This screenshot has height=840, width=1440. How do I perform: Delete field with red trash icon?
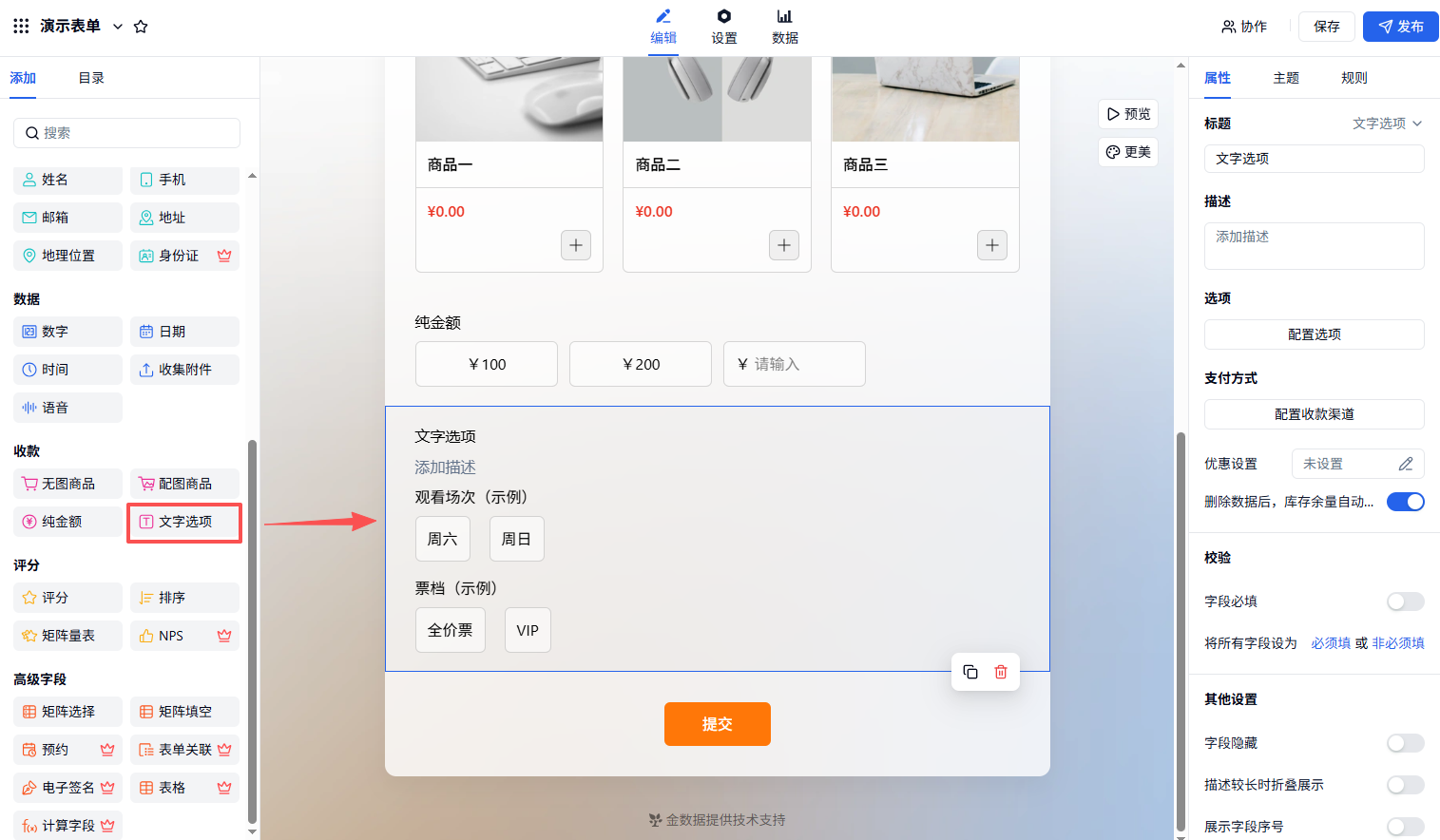click(x=1001, y=672)
